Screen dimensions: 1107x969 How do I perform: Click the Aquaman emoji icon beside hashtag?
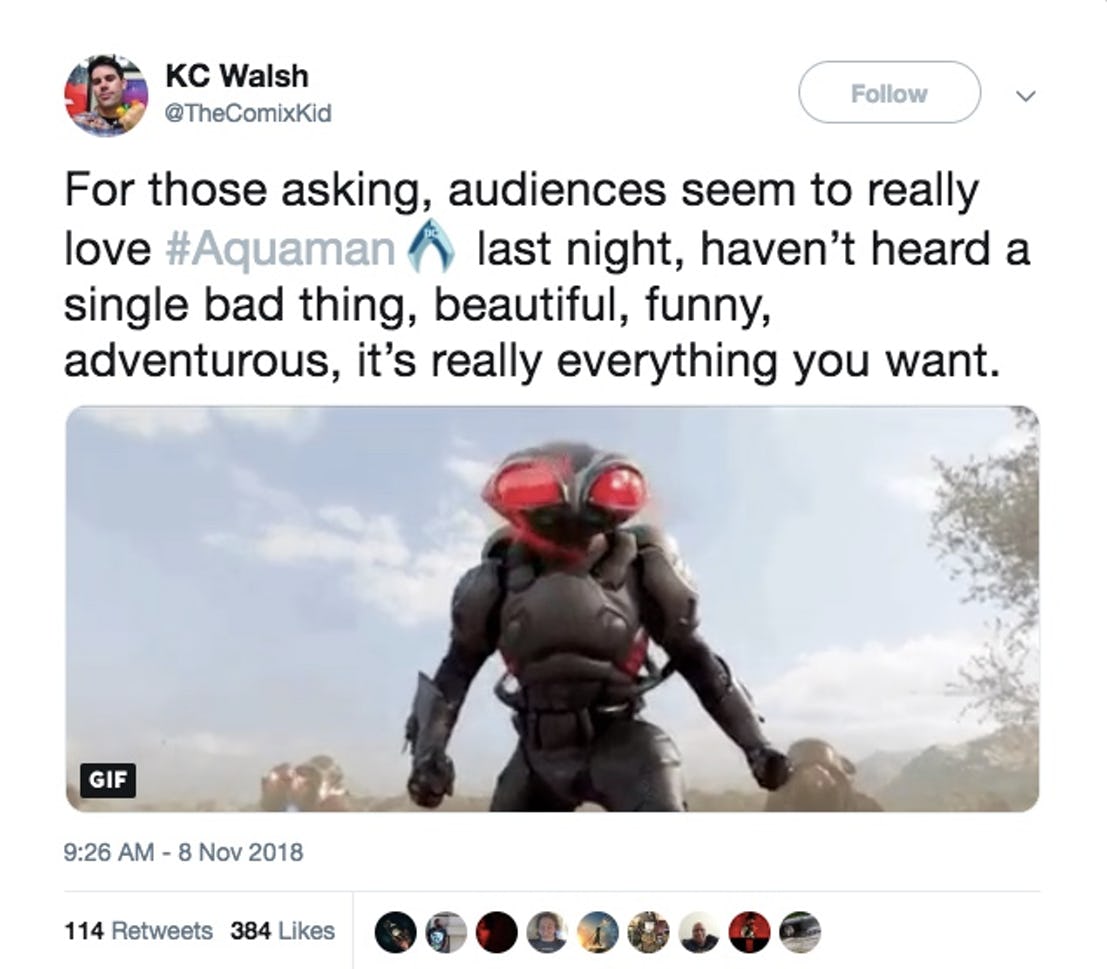coord(431,247)
